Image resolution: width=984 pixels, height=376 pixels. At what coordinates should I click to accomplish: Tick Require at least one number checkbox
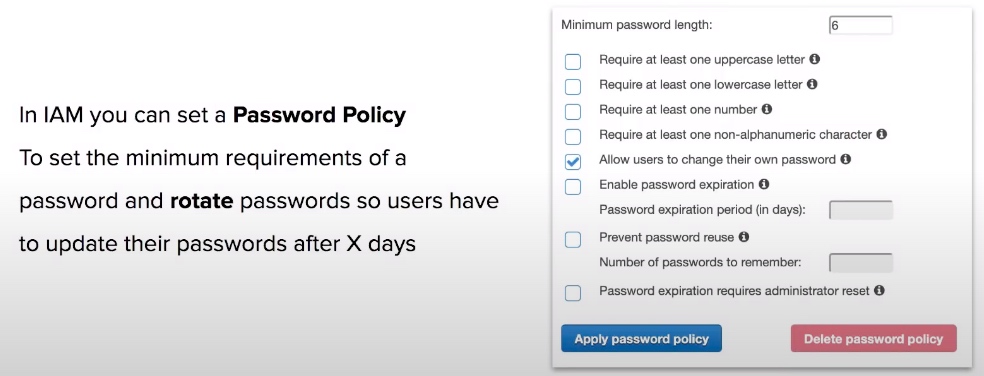coord(573,112)
